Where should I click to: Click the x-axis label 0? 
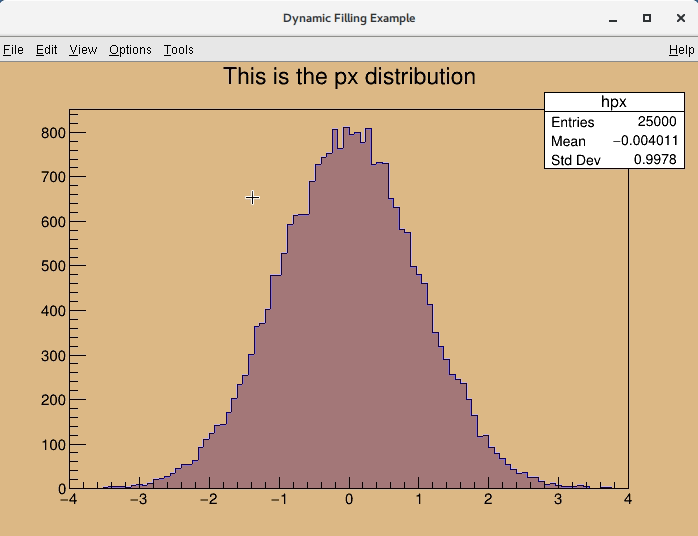click(x=349, y=500)
